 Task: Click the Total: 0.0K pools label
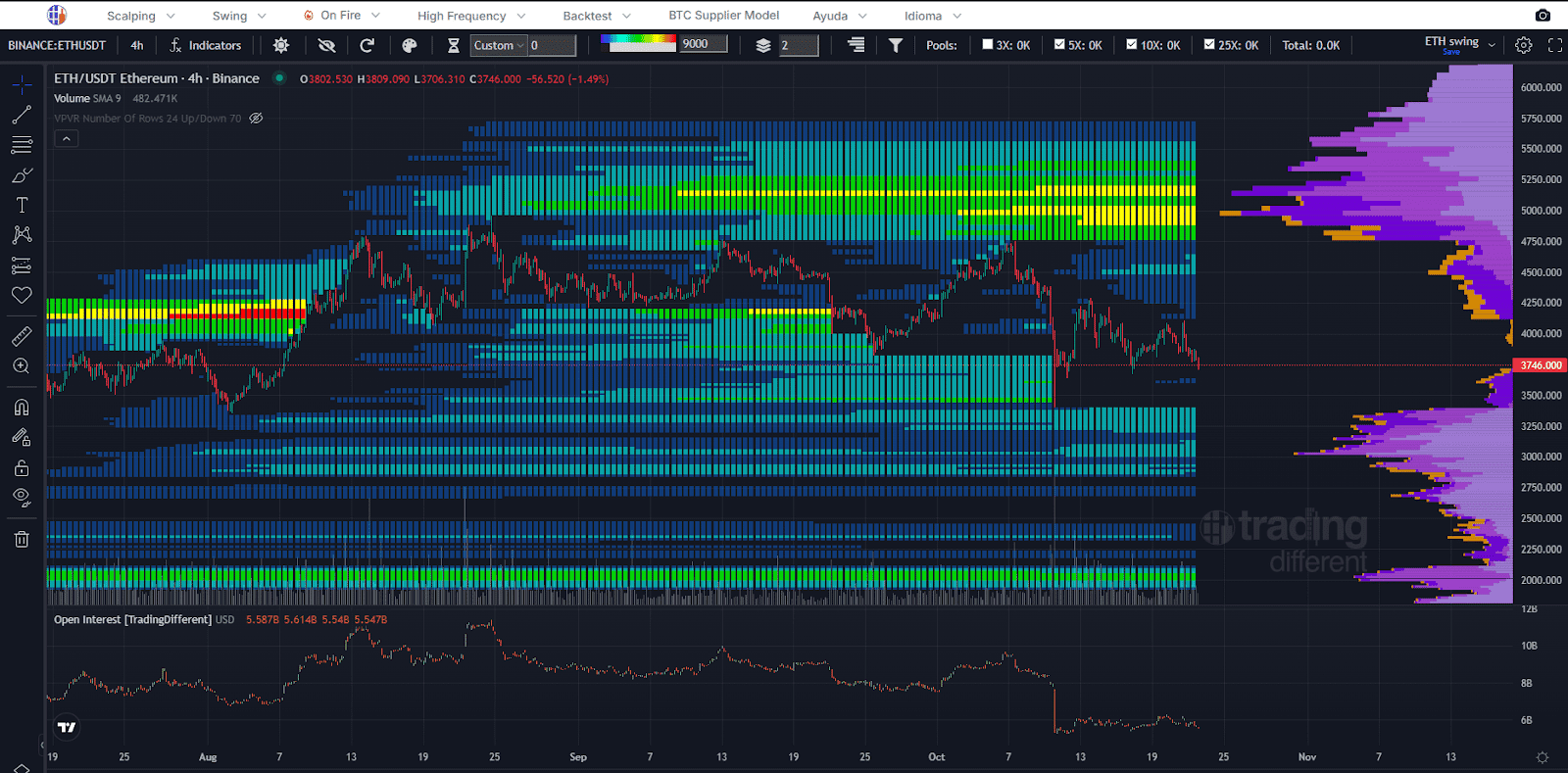tap(1310, 45)
